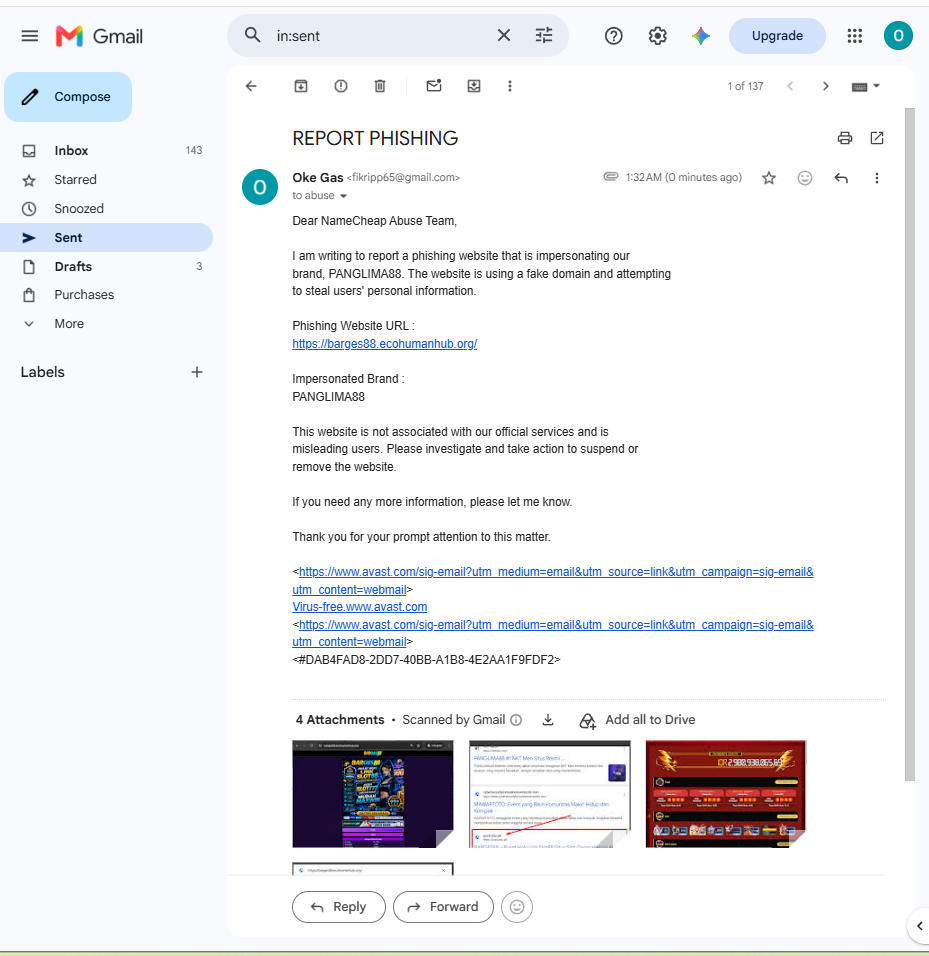
Task: Open the Starred folder
Action: tap(107, 180)
